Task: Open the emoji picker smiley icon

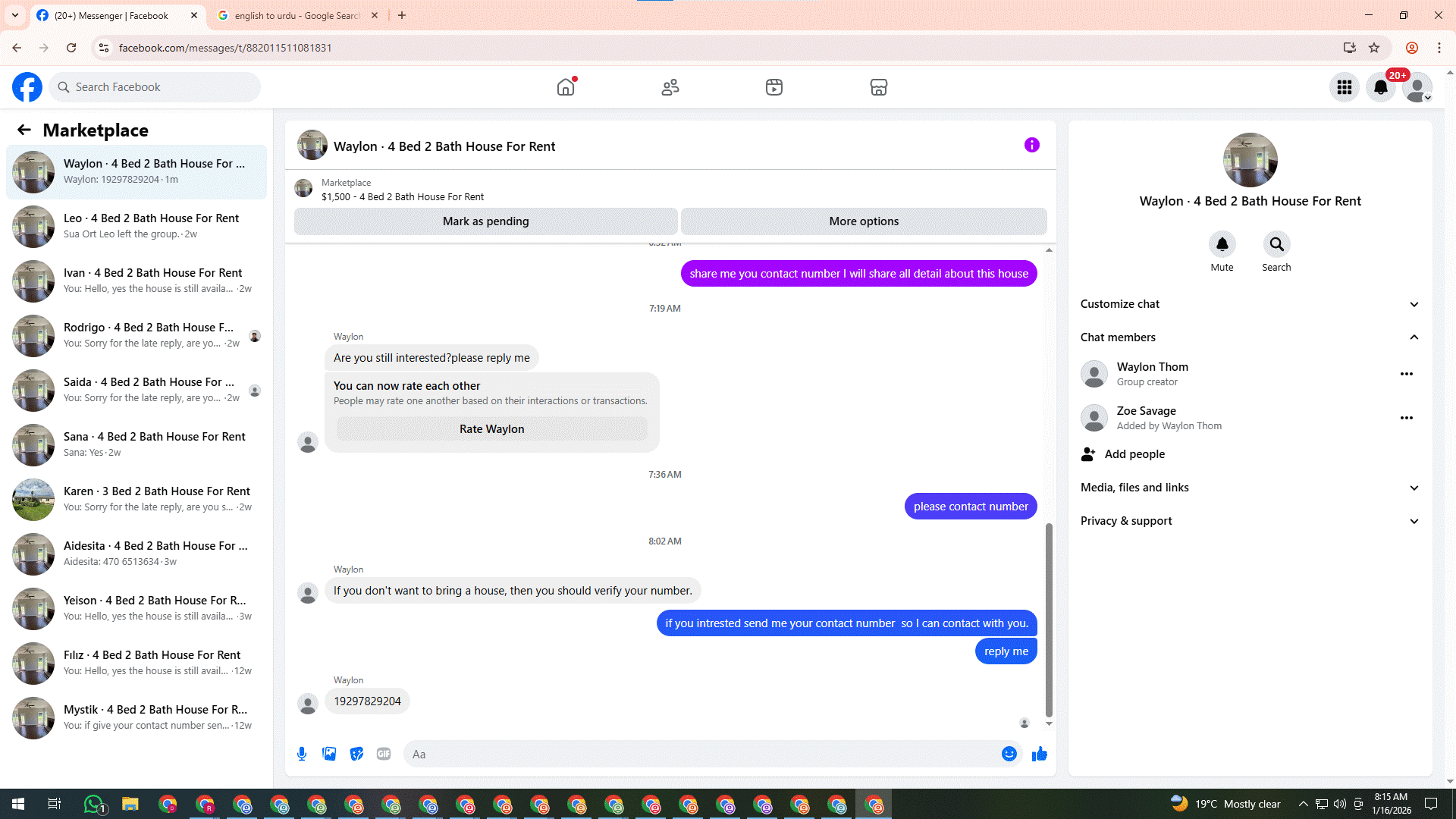Action: (1009, 754)
